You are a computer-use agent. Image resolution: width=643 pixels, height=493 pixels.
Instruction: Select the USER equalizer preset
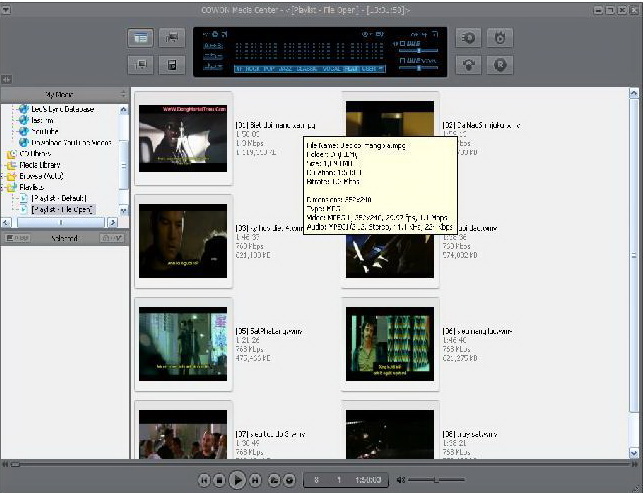[369, 69]
